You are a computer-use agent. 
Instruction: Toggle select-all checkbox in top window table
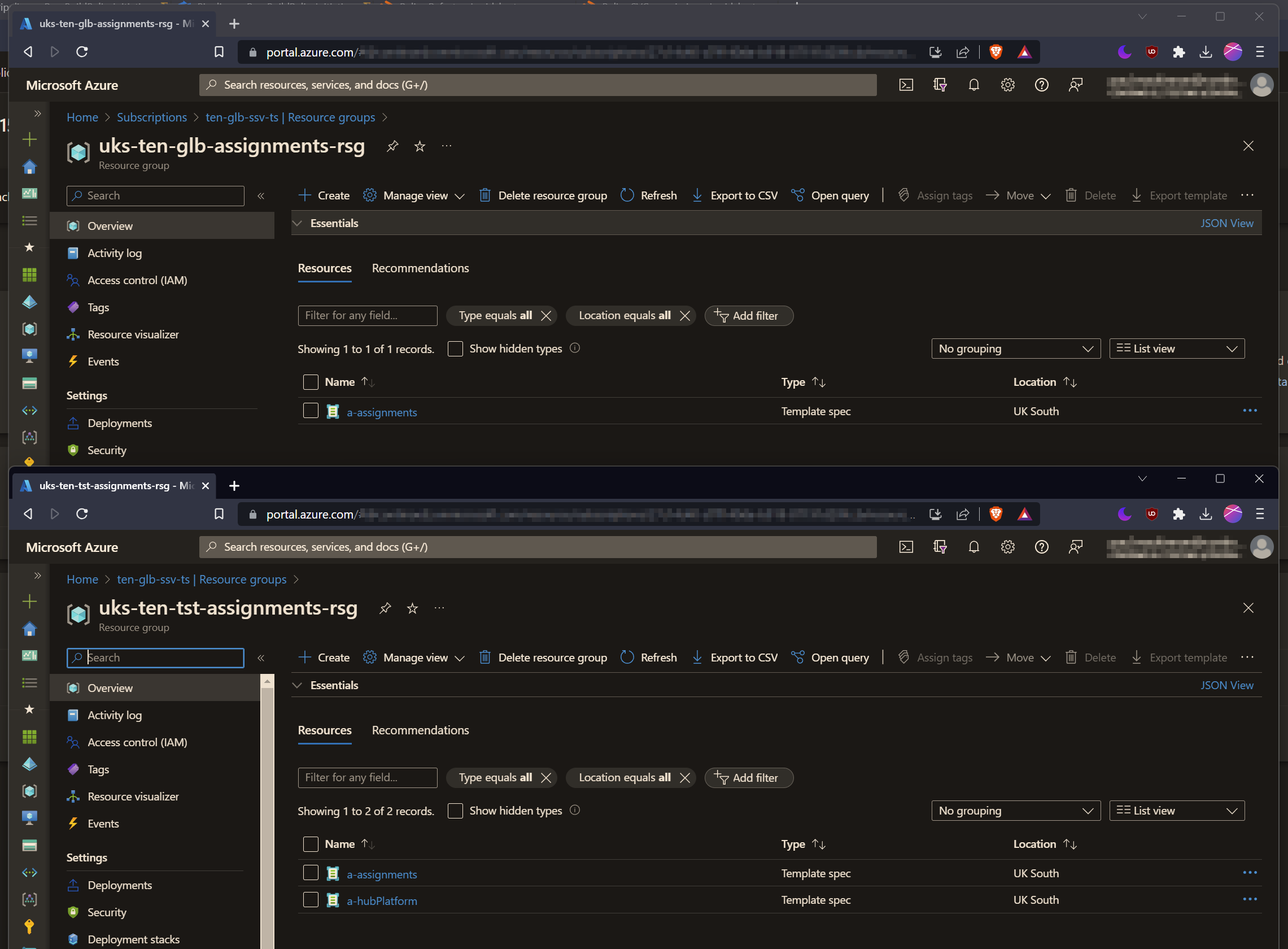[x=311, y=382]
